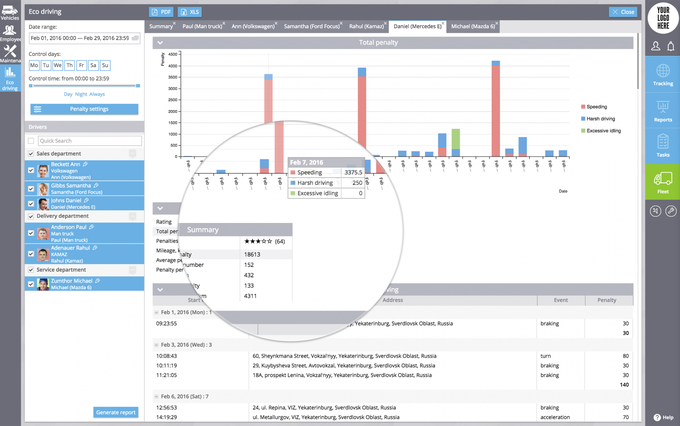Image resolution: width=680 pixels, height=426 pixels.
Task: Click the Generate report button
Action: point(116,412)
